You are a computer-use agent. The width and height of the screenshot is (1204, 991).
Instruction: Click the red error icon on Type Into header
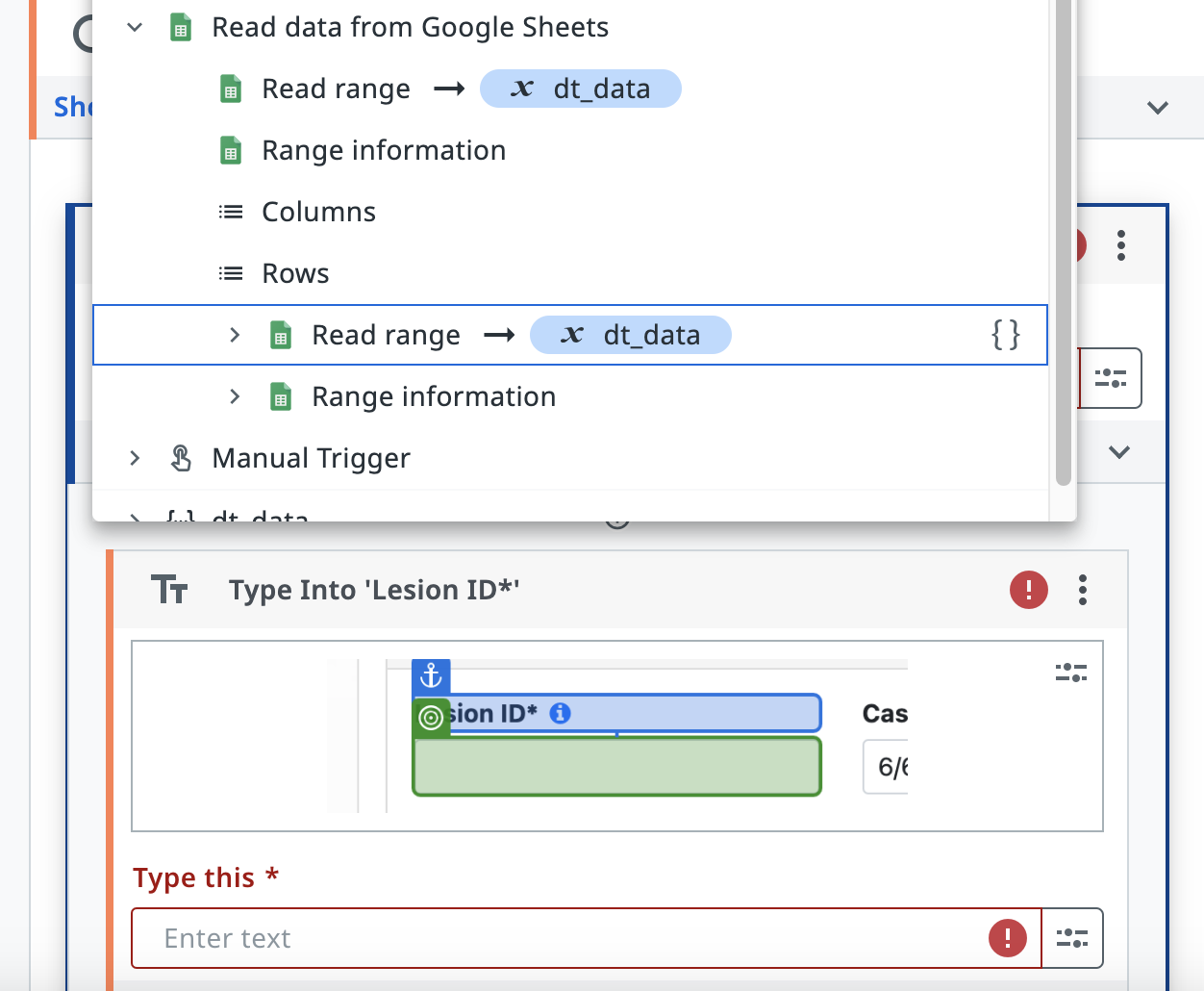click(x=1028, y=590)
